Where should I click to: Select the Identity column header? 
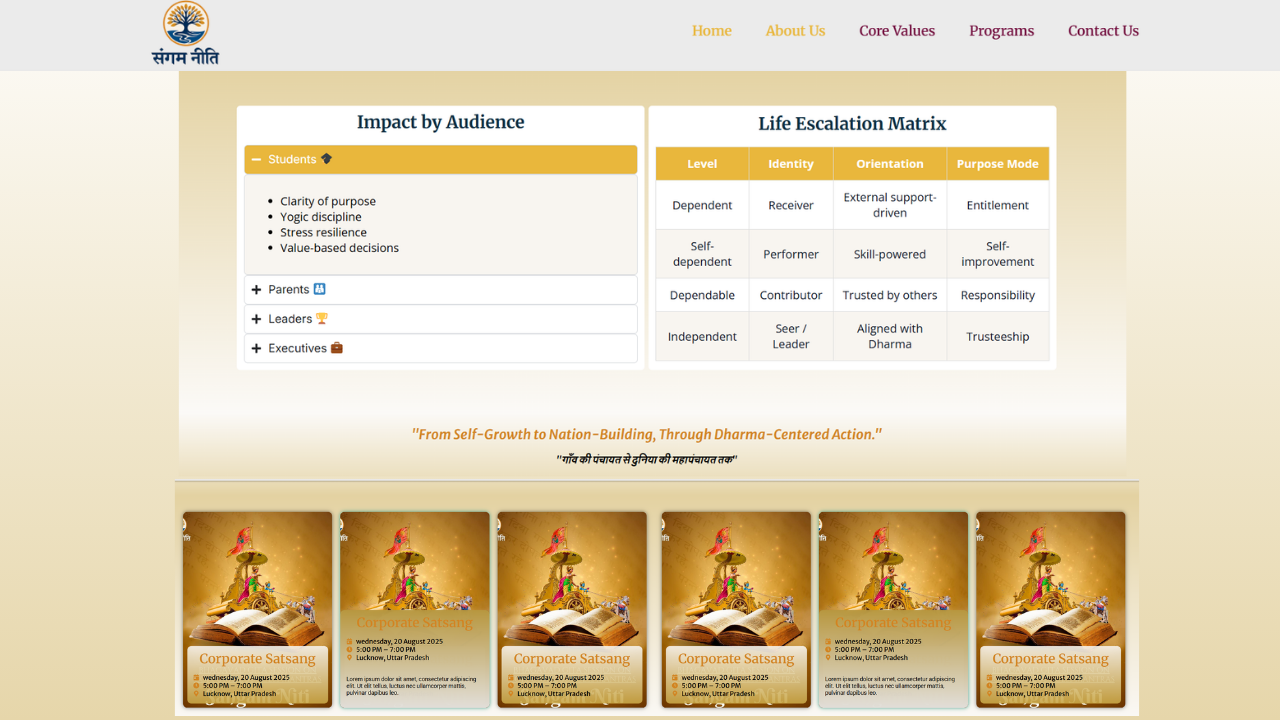(791, 164)
